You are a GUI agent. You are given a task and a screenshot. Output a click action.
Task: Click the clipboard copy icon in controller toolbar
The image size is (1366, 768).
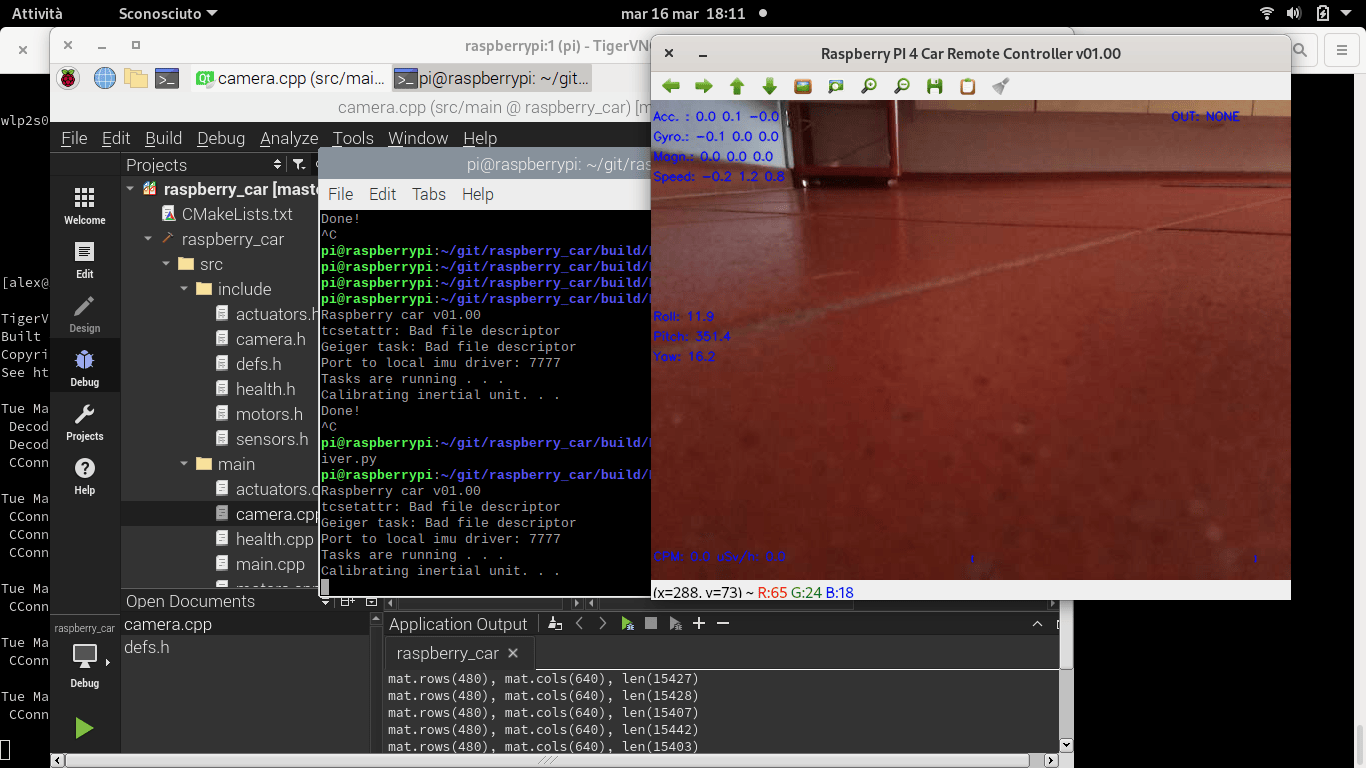tap(968, 87)
